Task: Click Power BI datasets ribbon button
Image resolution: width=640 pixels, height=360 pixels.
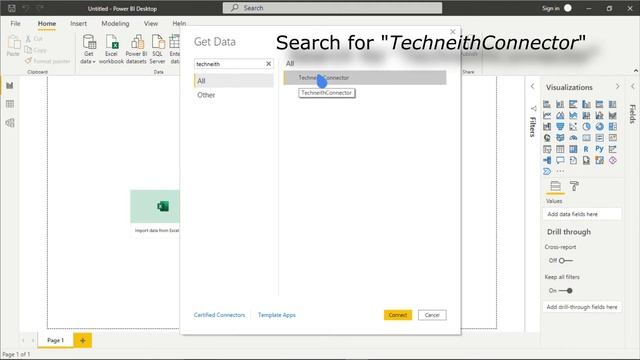Action: pos(136,49)
